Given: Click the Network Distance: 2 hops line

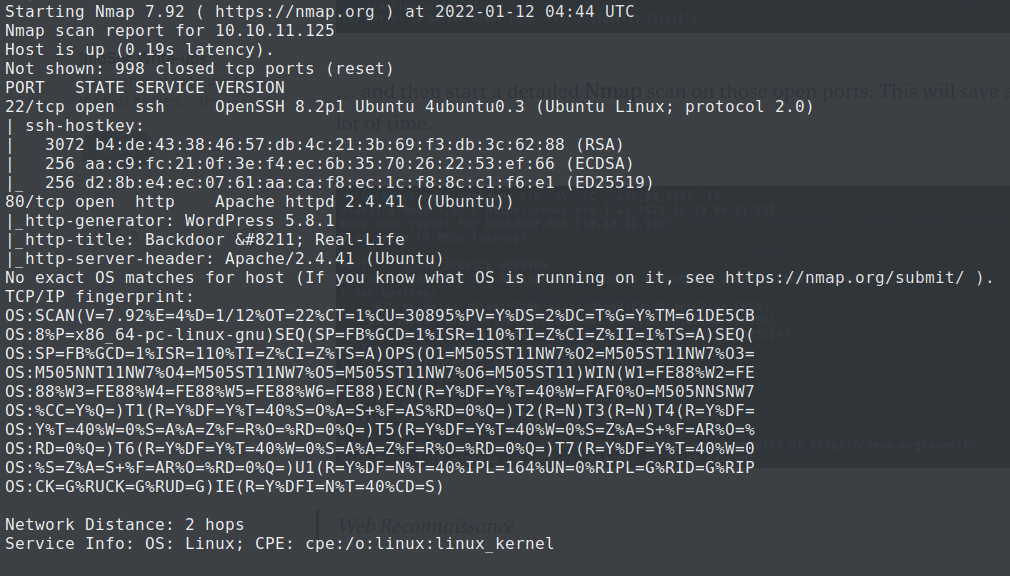Looking at the screenshot, I should click(124, 525).
